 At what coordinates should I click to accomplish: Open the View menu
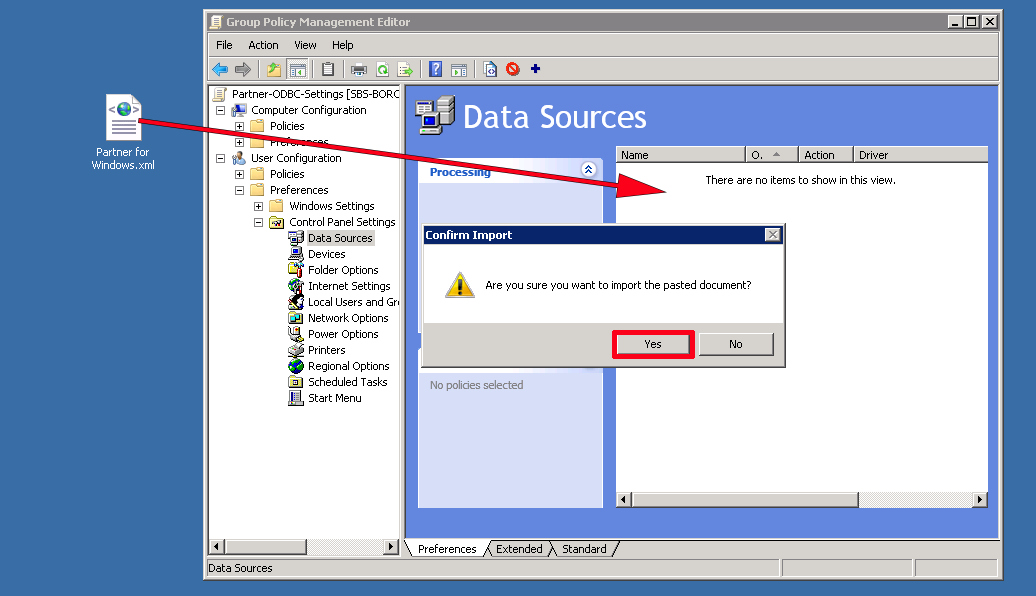point(305,45)
